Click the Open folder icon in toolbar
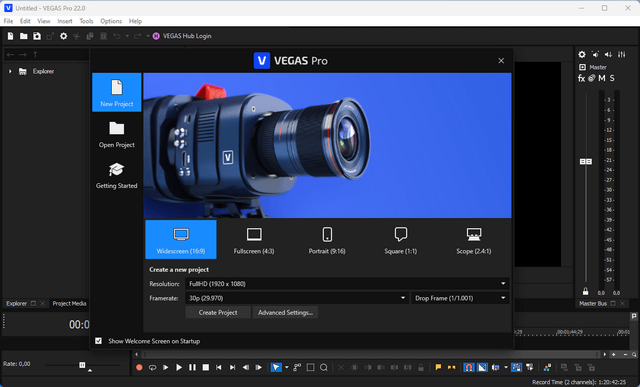The width and height of the screenshot is (640, 387). (24, 36)
